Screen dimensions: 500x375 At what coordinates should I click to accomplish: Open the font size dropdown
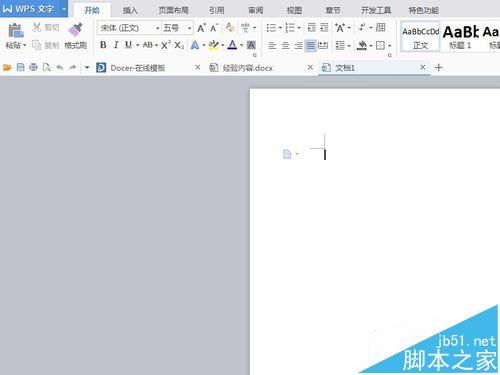coord(189,28)
